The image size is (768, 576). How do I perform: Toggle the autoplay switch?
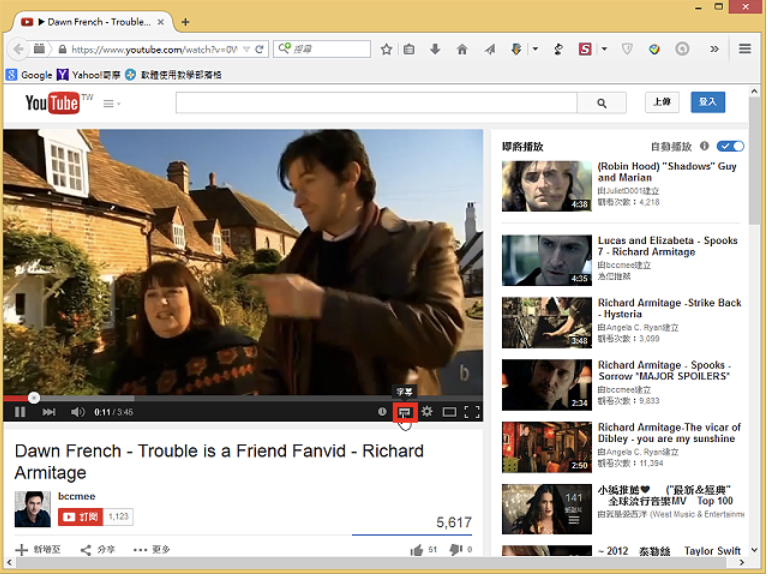[x=730, y=146]
